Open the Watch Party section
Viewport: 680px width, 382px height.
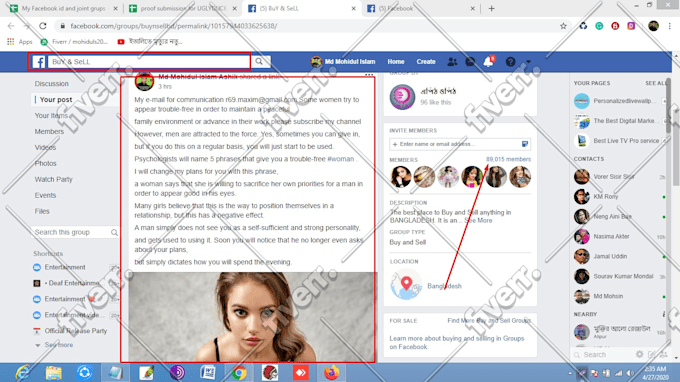click(x=53, y=179)
